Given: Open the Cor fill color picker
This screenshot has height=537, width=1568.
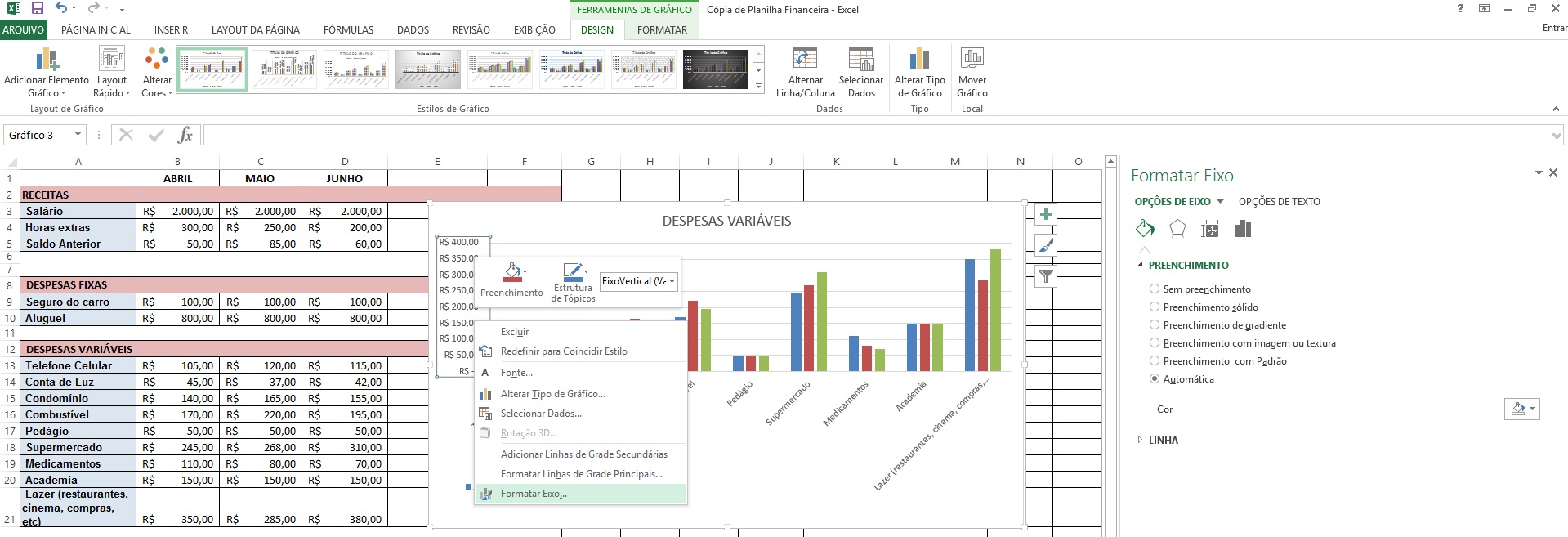Looking at the screenshot, I should (x=1521, y=409).
